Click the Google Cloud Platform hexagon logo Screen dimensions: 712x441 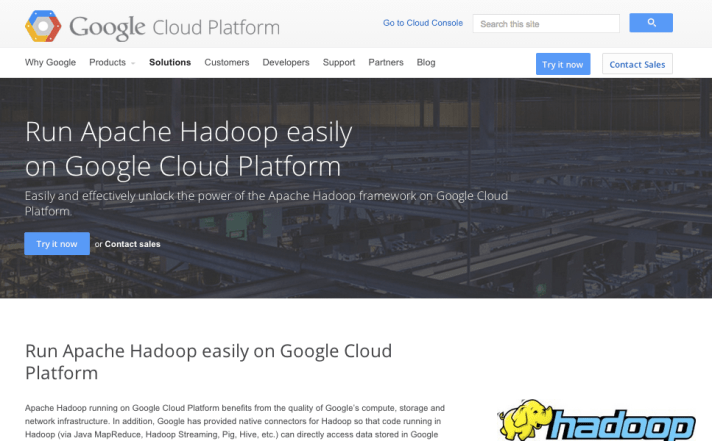pos(43,26)
